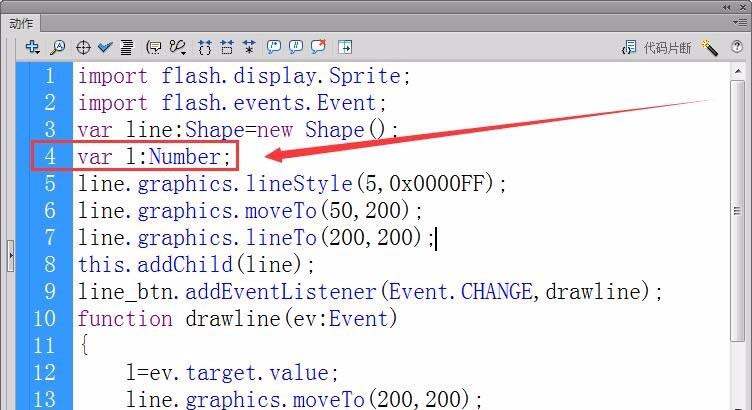Click 'function' keyword in line 10
The width and height of the screenshot is (752, 410).
[x=125, y=318]
